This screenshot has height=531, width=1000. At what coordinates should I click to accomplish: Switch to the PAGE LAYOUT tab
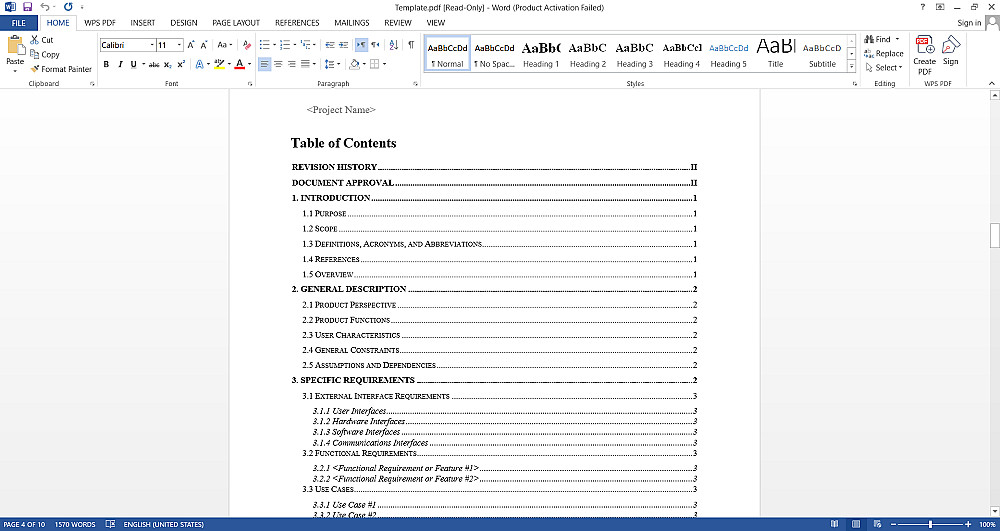coord(236,23)
